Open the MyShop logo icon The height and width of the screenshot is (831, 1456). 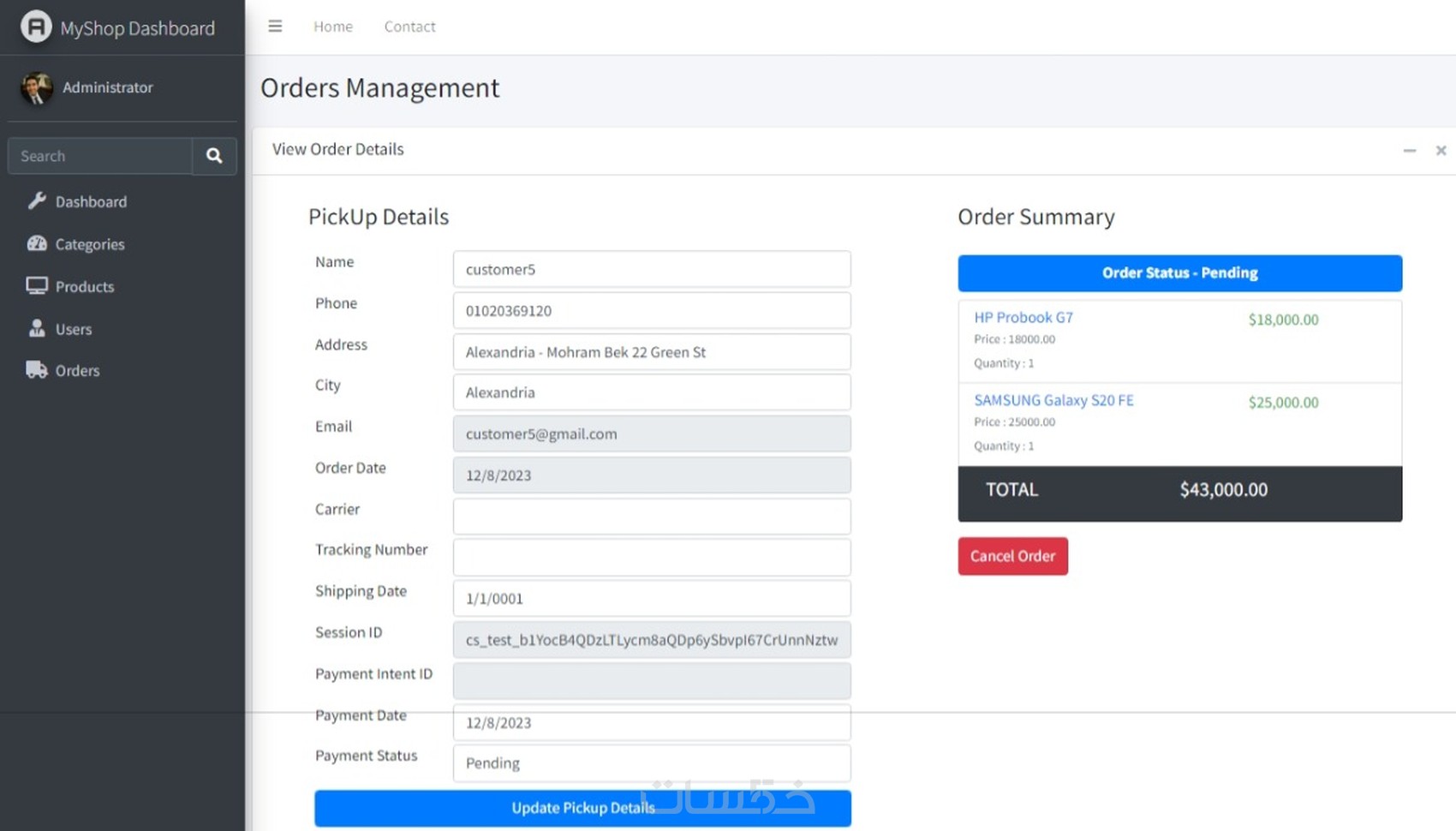[x=36, y=27]
